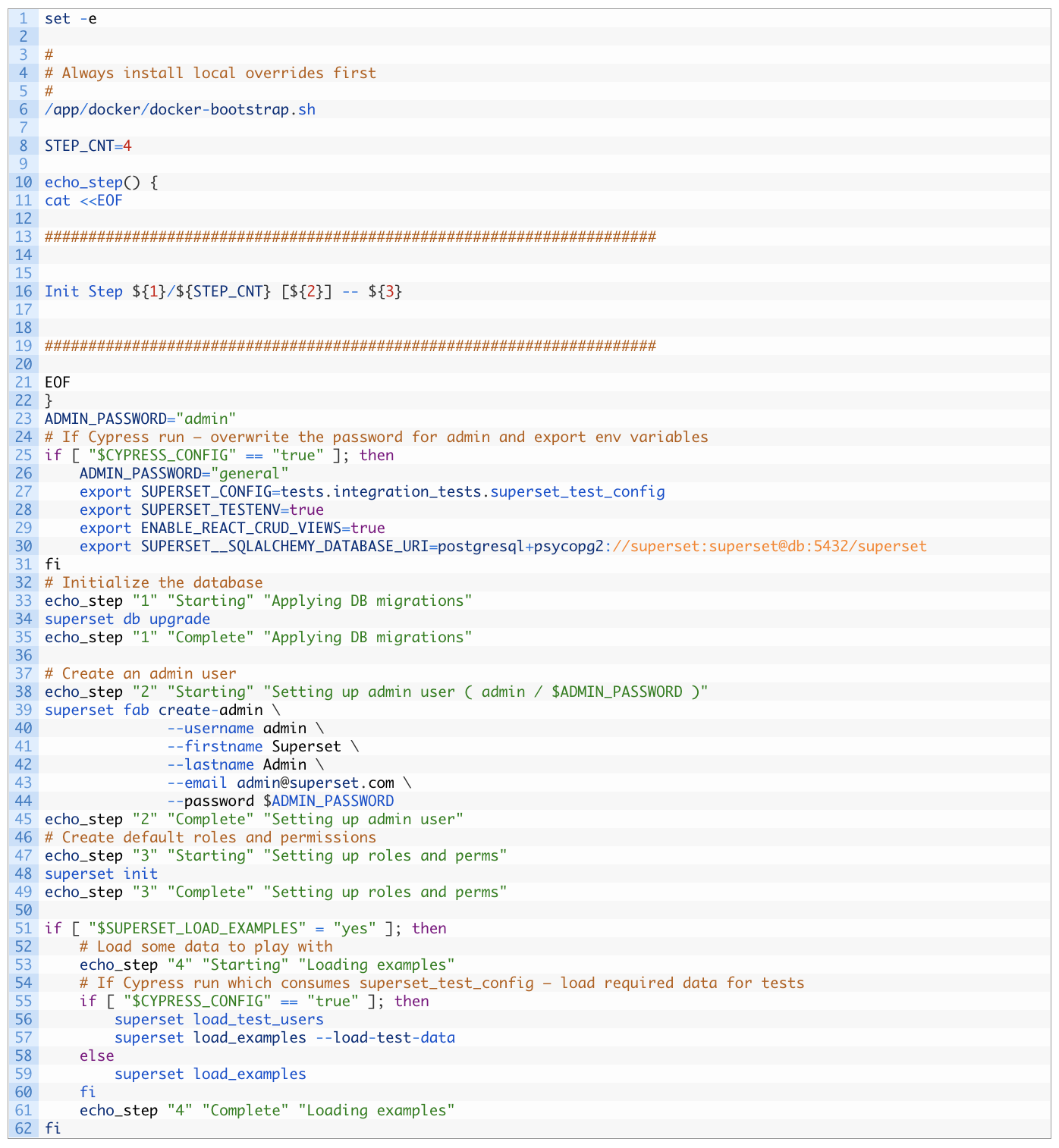Click the 'else' keyword on line 58

(97, 1055)
